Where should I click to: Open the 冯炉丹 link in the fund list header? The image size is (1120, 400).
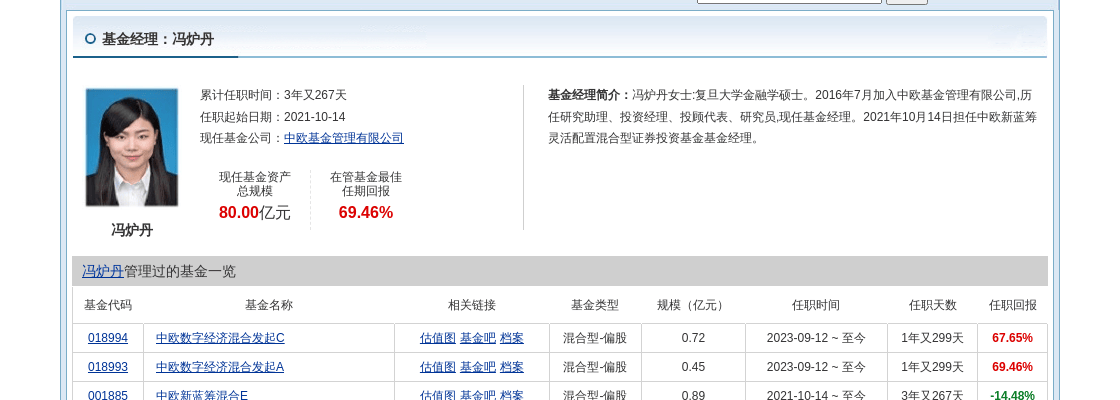pos(103,271)
